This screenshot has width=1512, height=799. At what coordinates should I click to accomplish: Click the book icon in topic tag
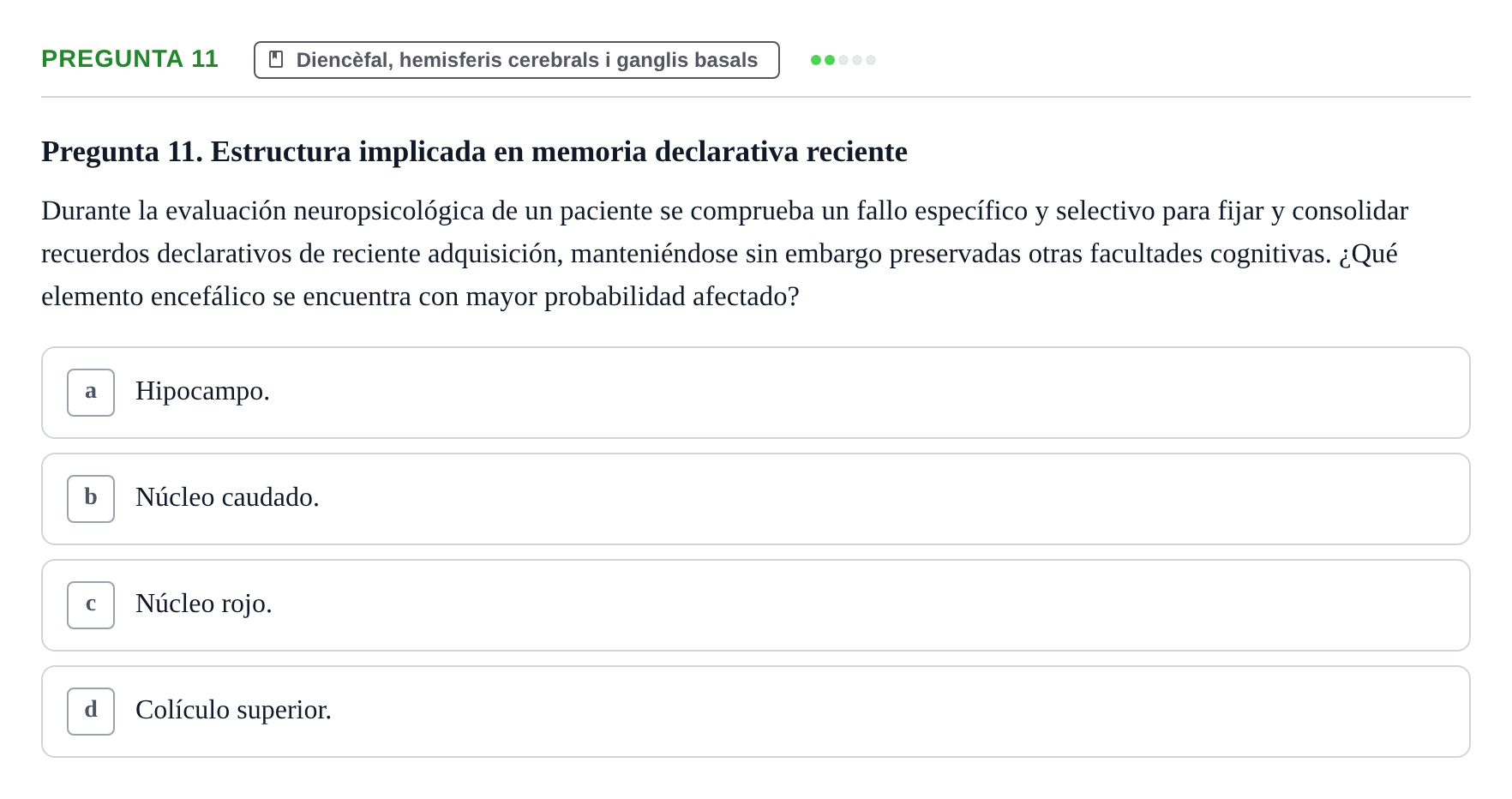276,59
